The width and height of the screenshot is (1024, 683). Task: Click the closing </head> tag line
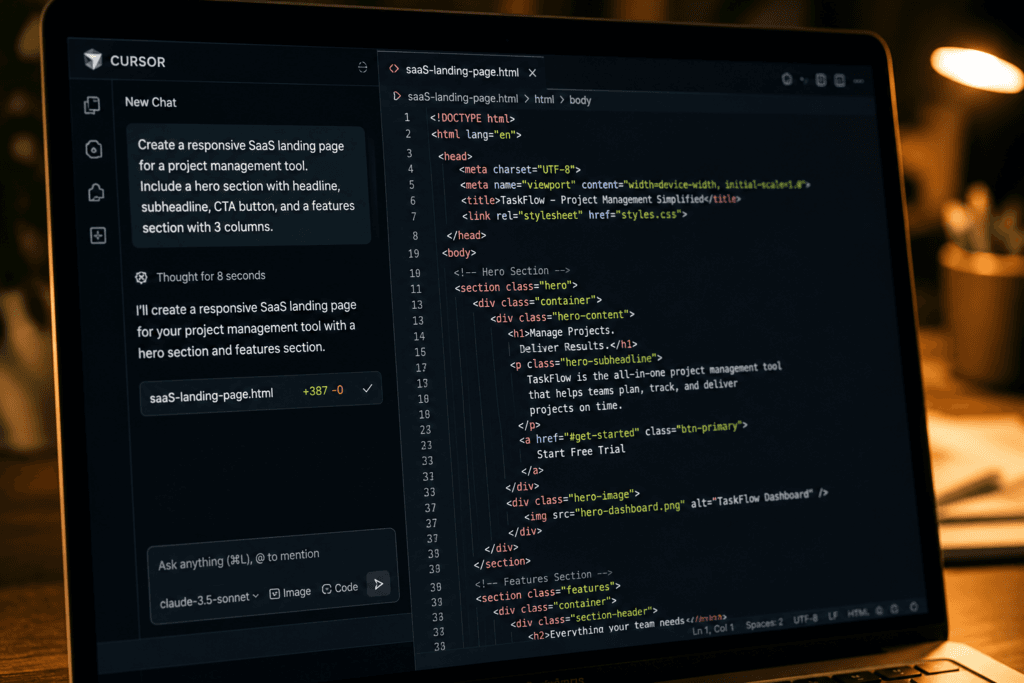[x=466, y=235]
